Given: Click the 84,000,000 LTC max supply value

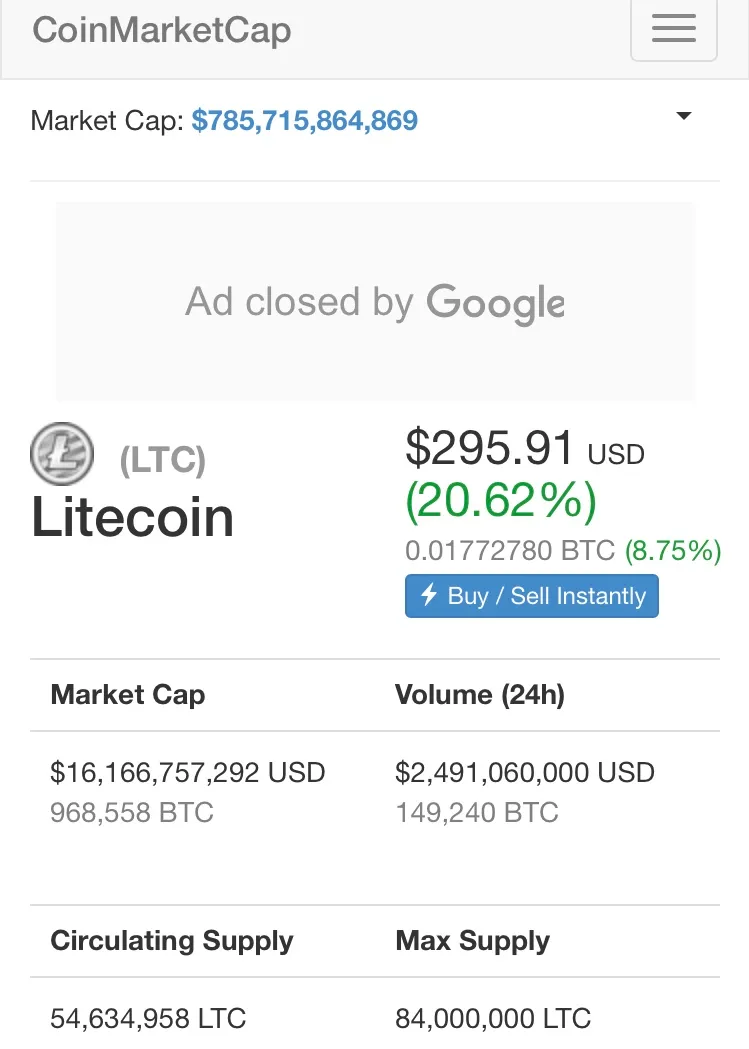Looking at the screenshot, I should tap(494, 1018).
